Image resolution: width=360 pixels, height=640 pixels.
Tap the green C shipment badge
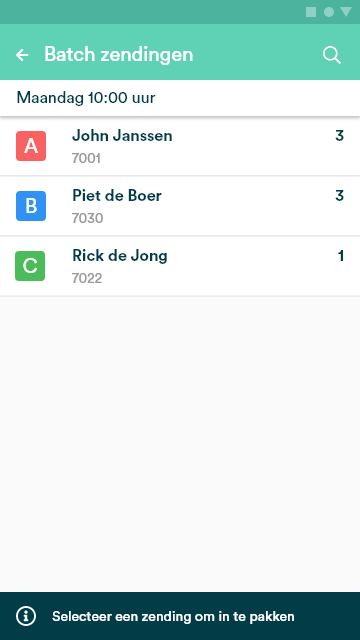30,266
